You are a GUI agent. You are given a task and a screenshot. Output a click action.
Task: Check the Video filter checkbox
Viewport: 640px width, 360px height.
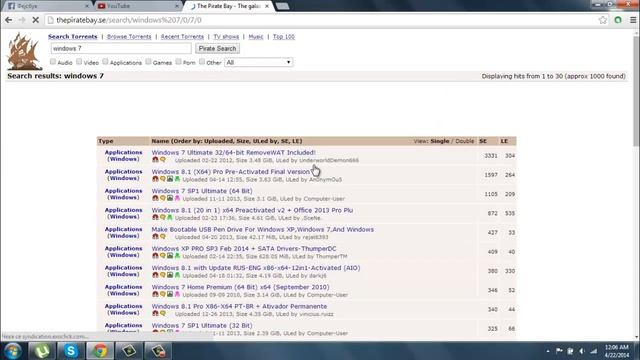(x=79, y=62)
